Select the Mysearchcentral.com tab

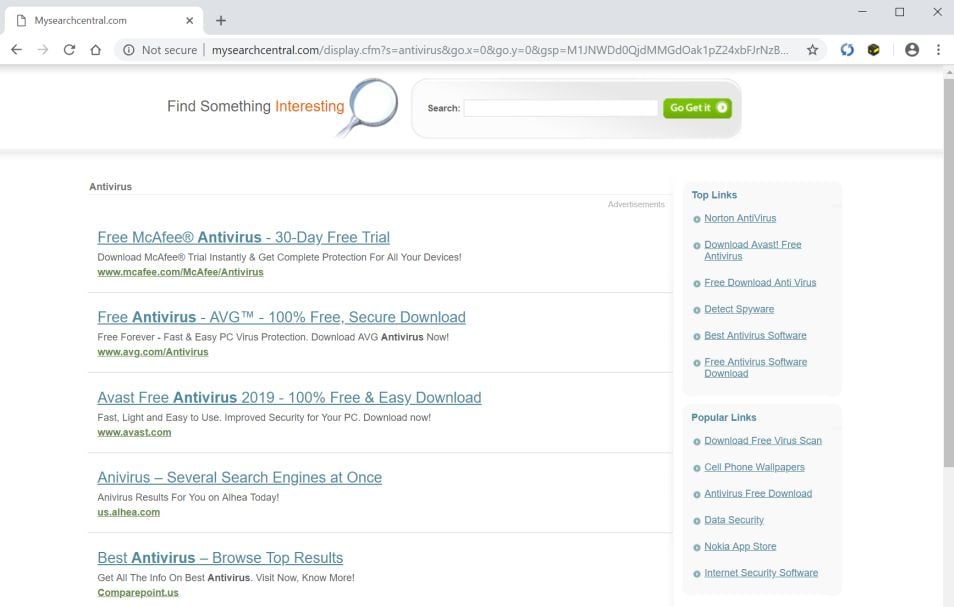point(103,21)
